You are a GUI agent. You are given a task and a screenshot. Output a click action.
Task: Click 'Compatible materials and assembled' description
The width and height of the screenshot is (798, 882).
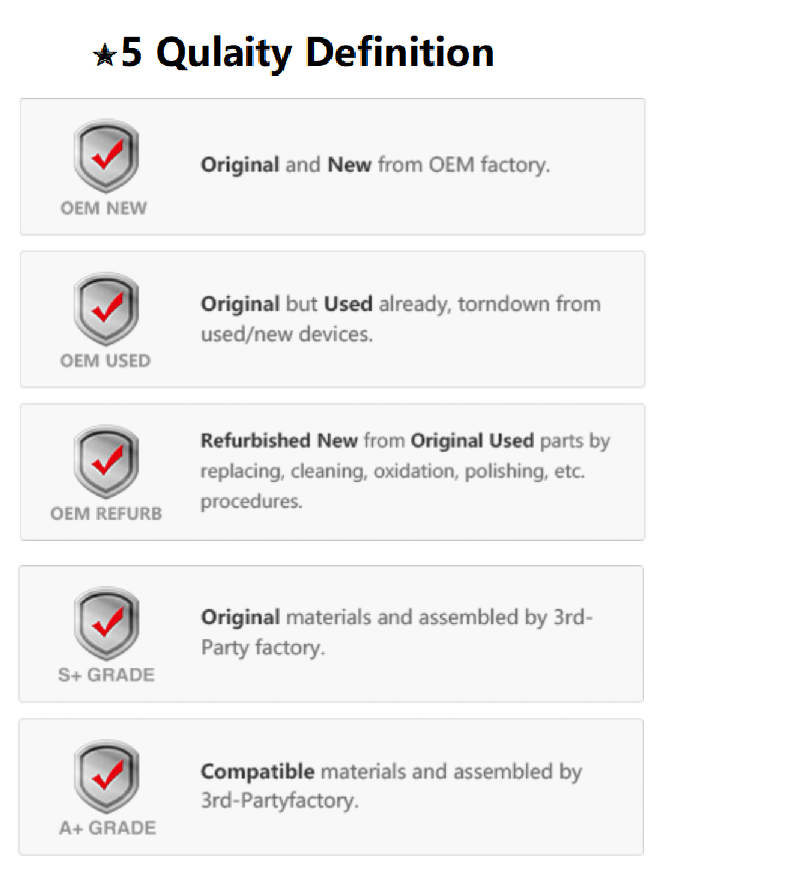pyautogui.click(x=391, y=786)
